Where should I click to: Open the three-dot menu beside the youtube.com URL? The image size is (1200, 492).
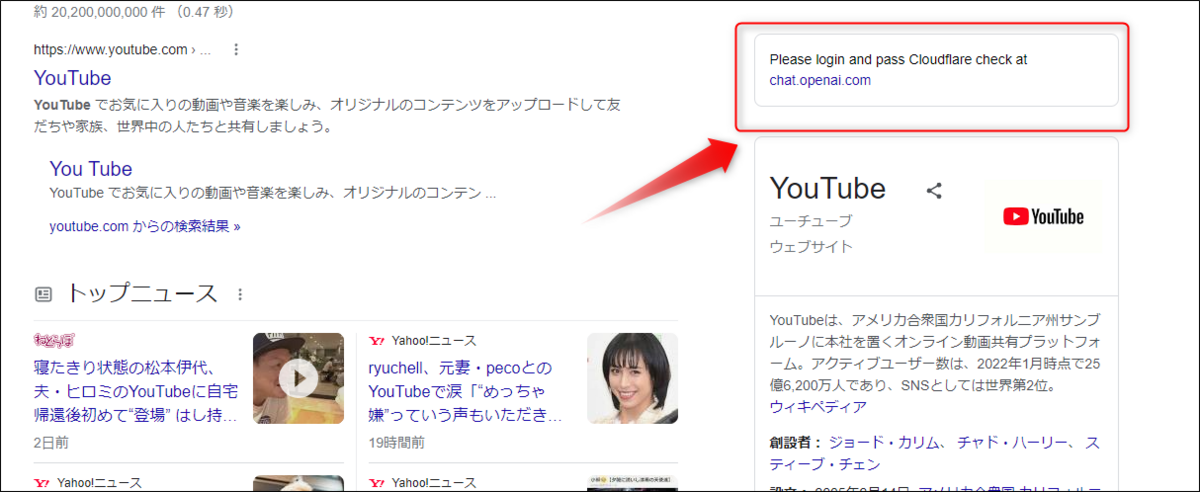tap(236, 49)
